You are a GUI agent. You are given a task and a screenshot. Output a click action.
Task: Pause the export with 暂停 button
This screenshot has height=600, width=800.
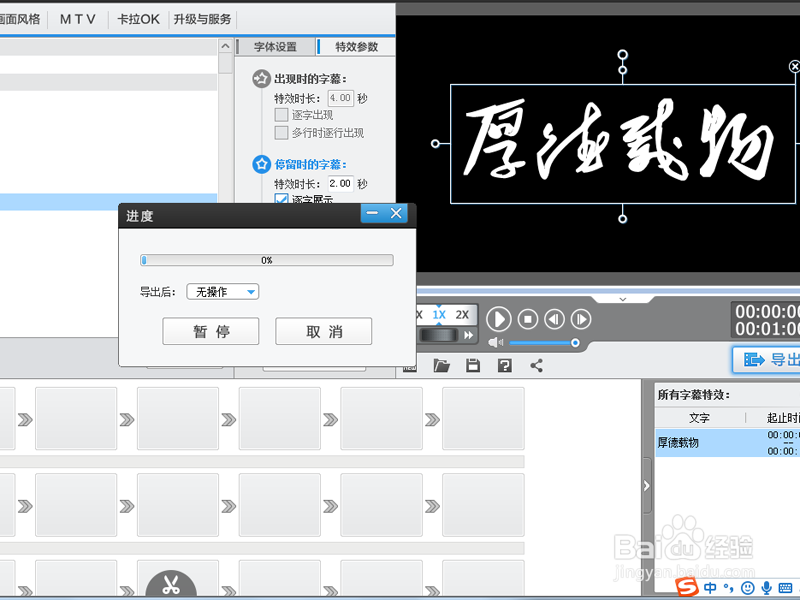(x=211, y=332)
